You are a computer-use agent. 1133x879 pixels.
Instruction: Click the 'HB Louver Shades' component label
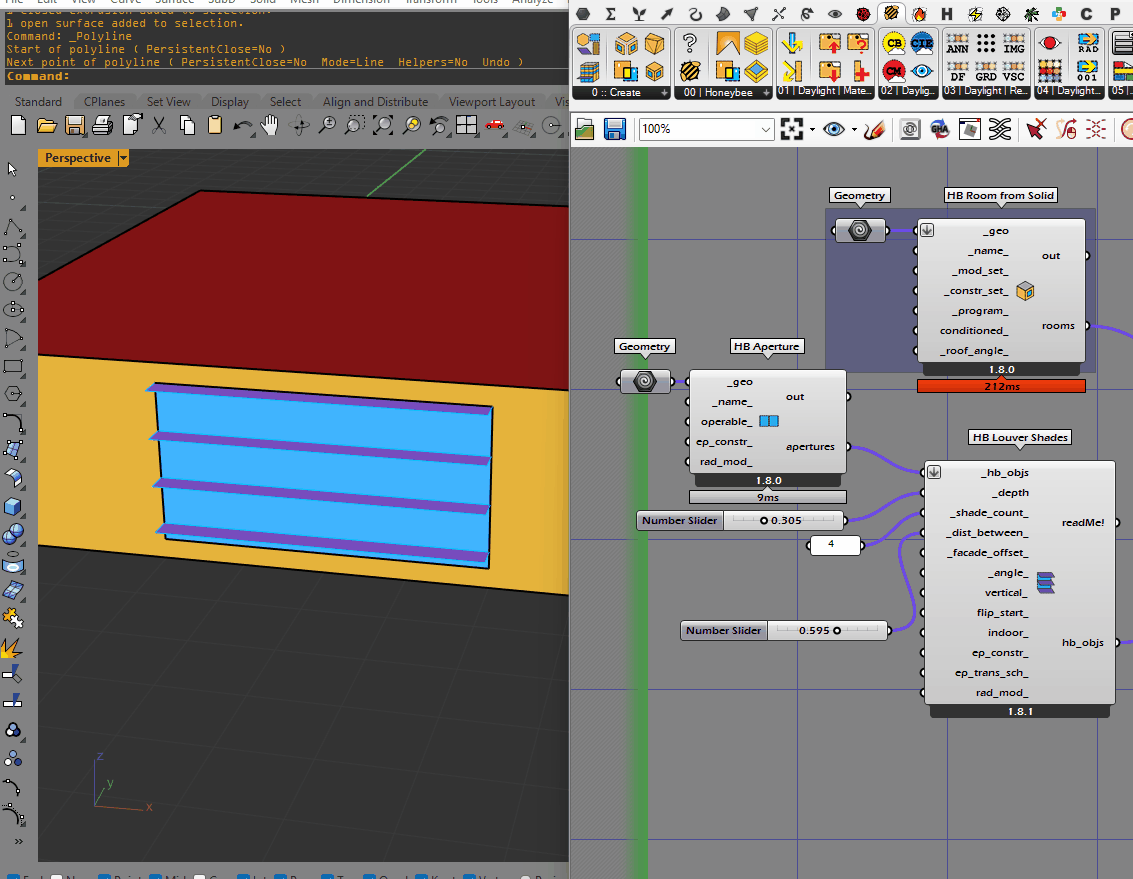1020,437
